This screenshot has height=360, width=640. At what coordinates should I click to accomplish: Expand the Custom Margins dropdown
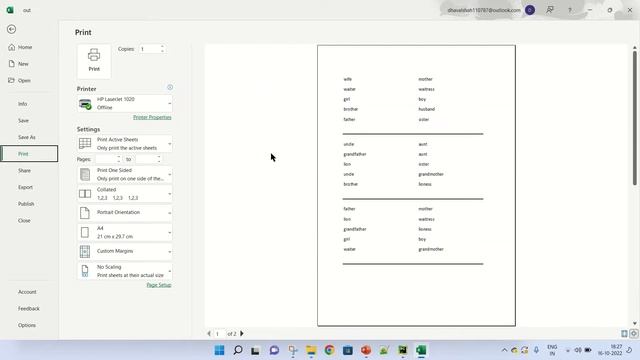pyautogui.click(x=124, y=251)
